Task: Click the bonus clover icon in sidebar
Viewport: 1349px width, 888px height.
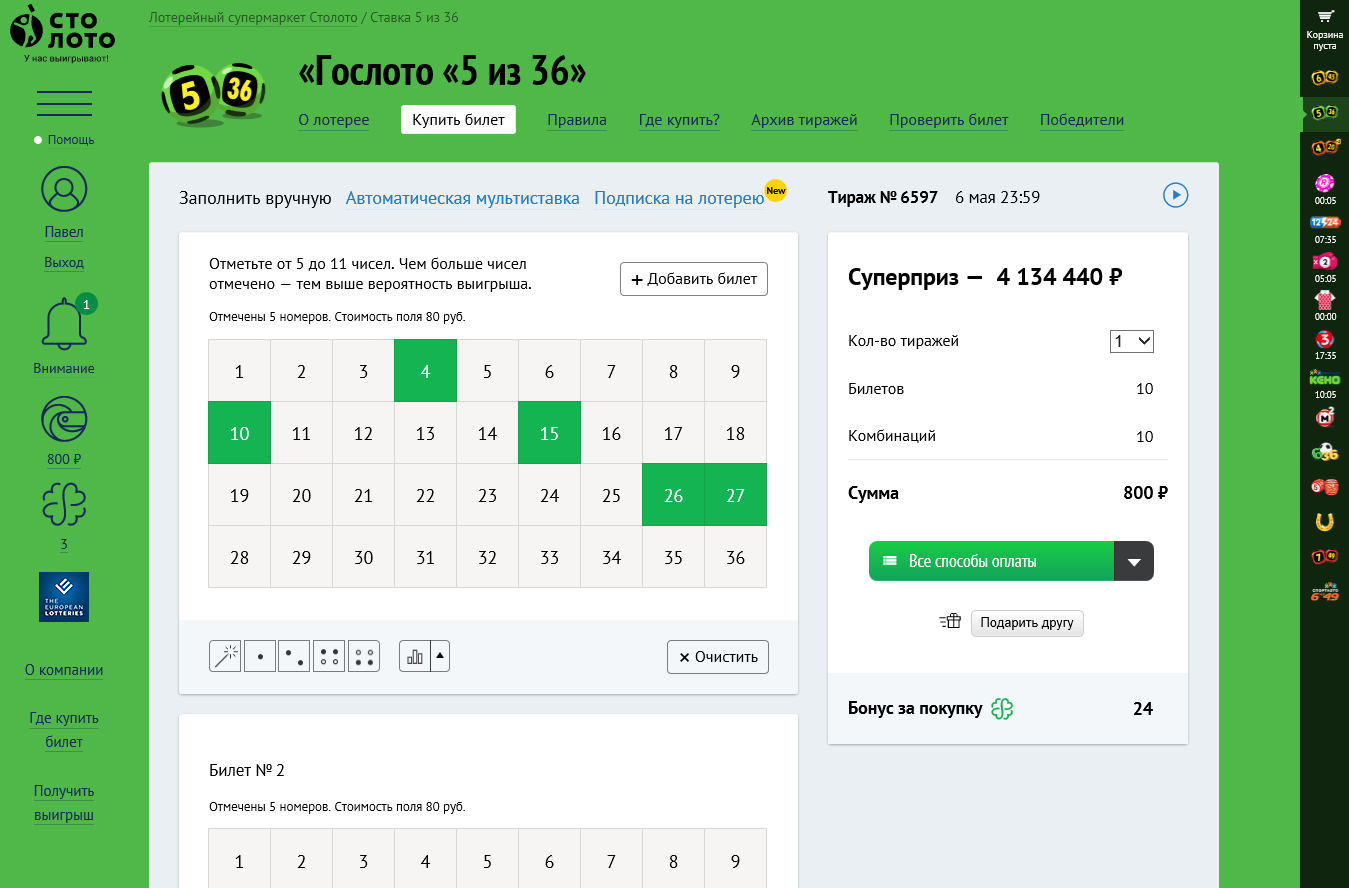Action: (x=64, y=505)
